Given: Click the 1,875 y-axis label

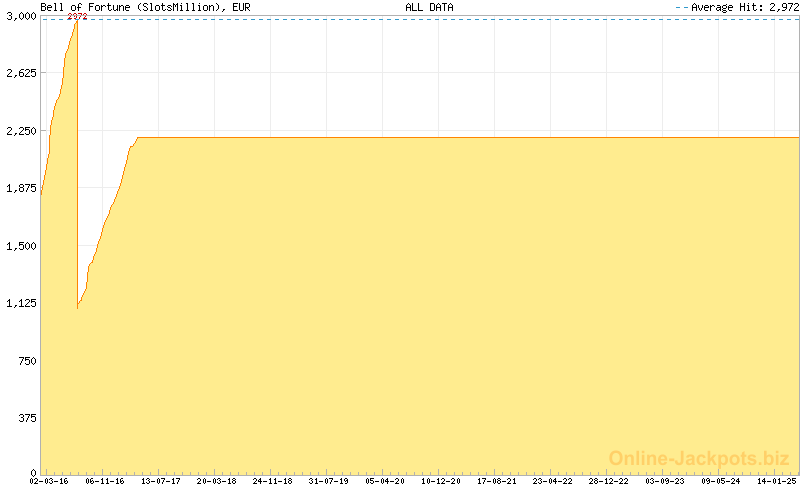Looking at the screenshot, I should 20,188.
